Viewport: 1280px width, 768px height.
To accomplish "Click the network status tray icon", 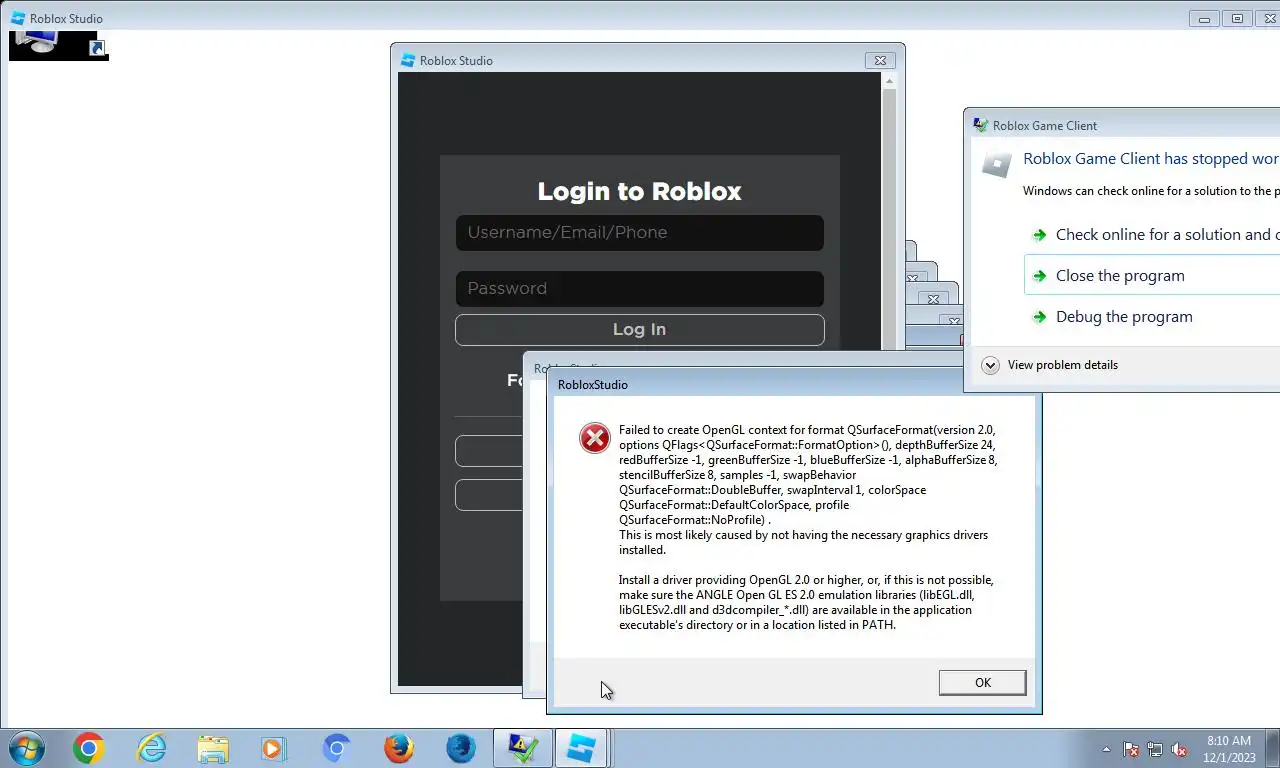I will pos(1155,749).
